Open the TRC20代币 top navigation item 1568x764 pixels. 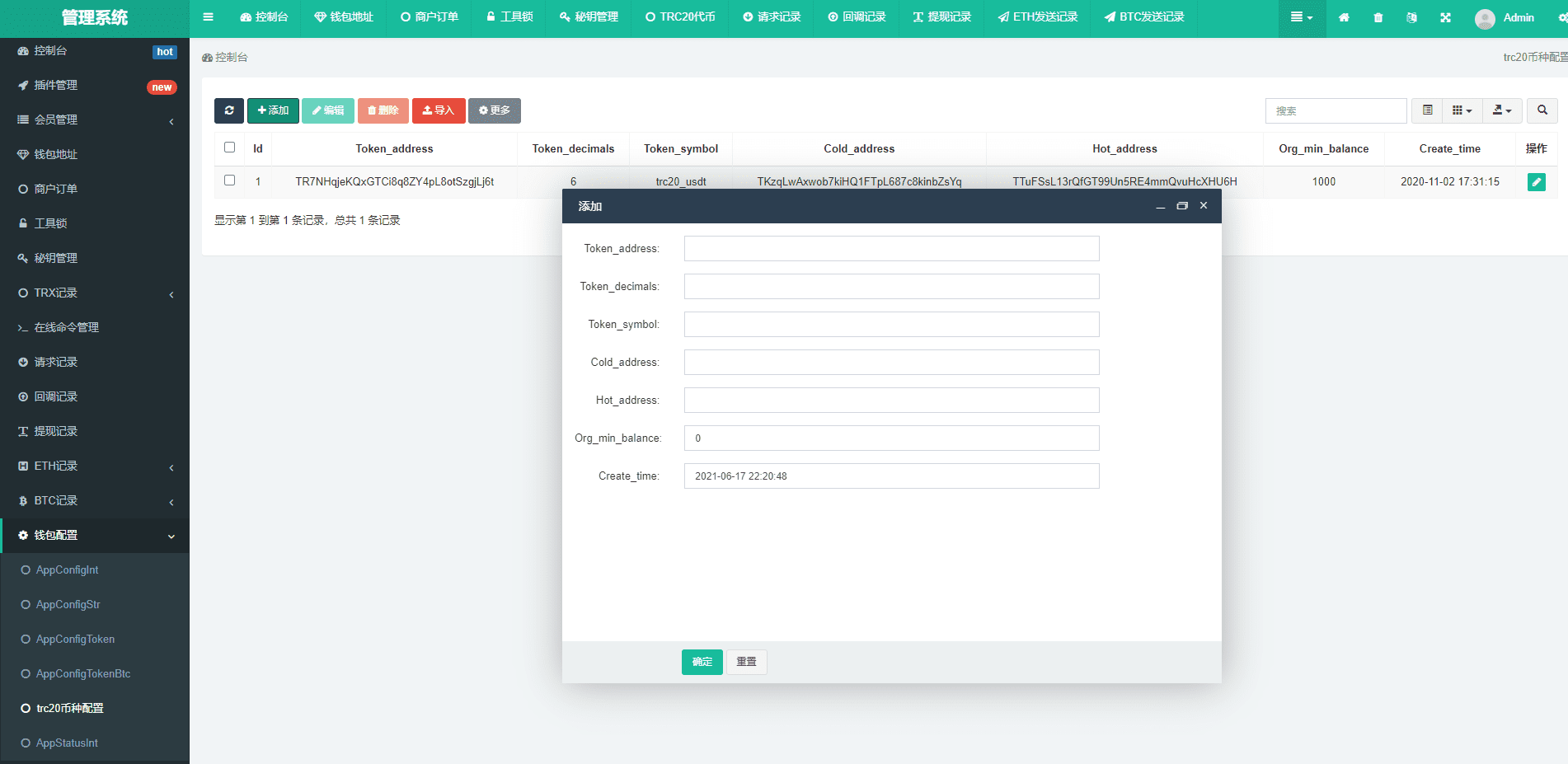click(x=680, y=17)
